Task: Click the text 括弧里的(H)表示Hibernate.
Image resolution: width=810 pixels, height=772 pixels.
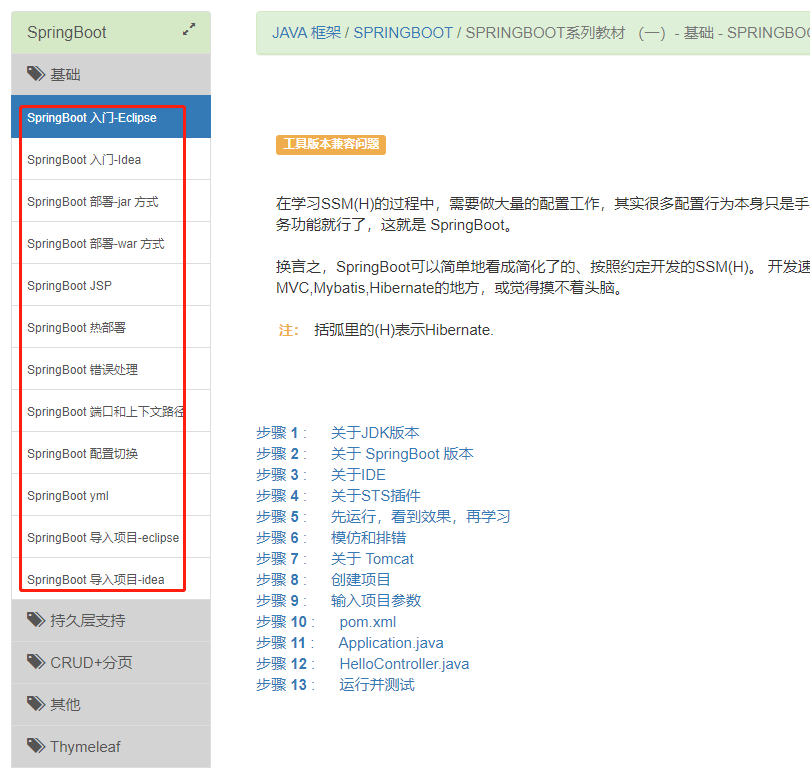Action: click(403, 330)
